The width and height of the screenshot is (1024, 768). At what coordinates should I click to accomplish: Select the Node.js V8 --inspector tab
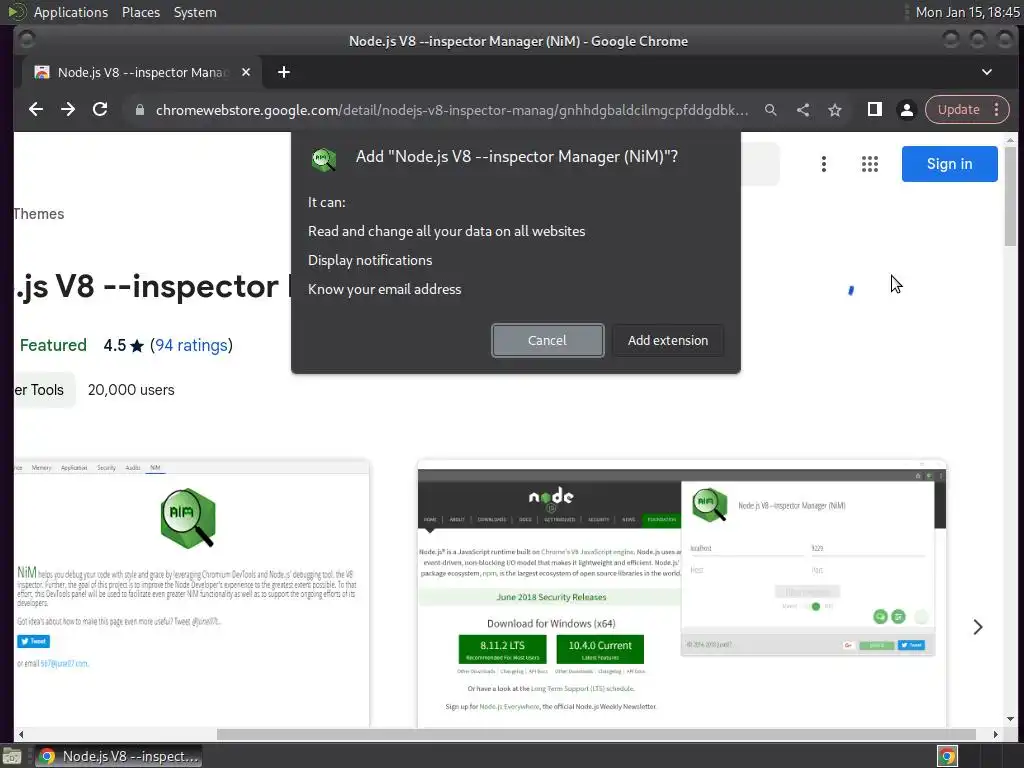(x=142, y=72)
